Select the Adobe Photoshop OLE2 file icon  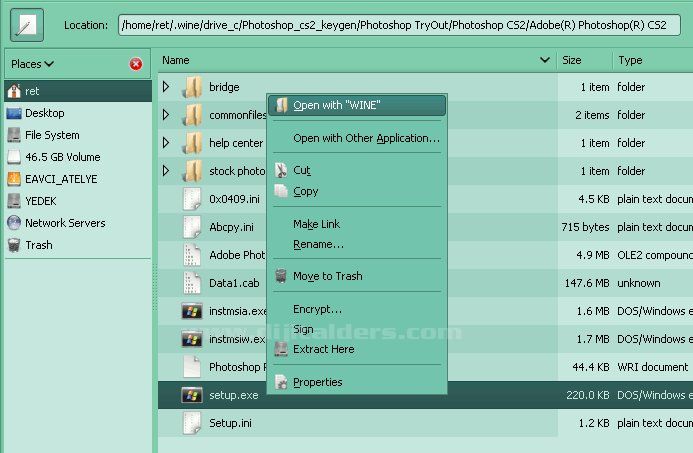coord(192,255)
